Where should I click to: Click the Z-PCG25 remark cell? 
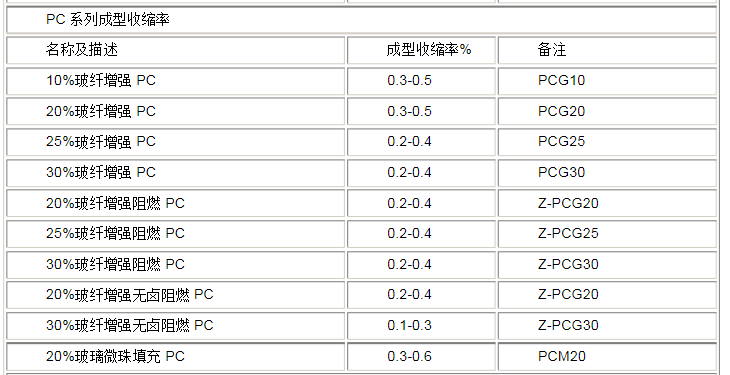click(x=607, y=233)
